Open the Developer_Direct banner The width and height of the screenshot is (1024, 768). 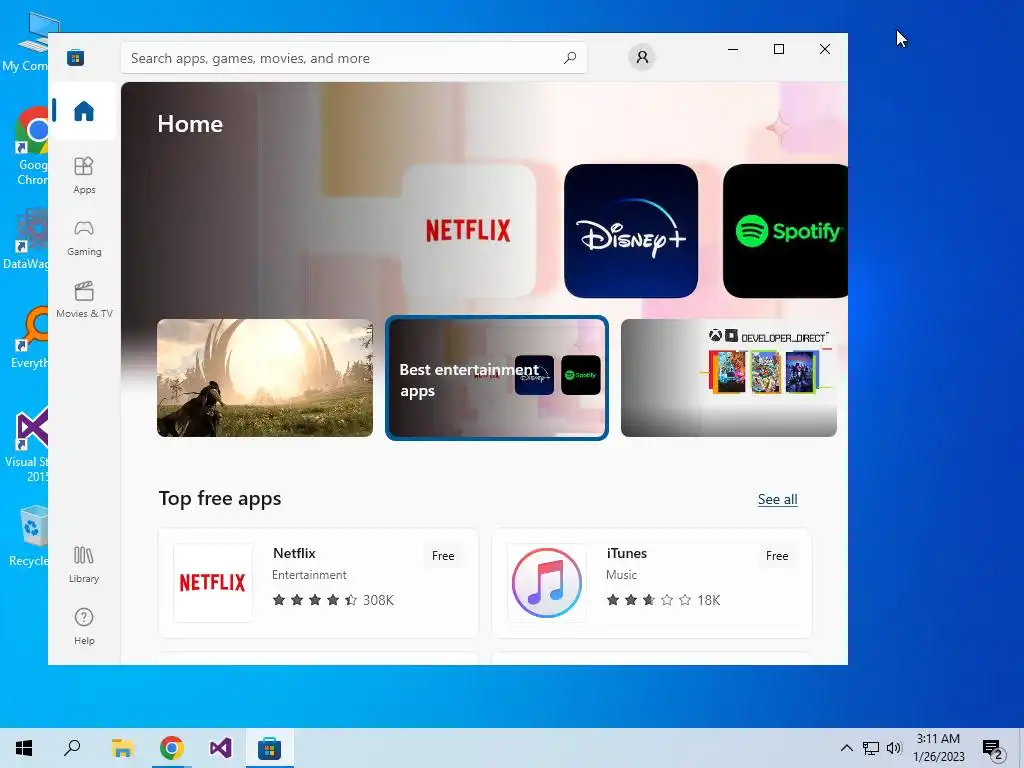(x=729, y=377)
